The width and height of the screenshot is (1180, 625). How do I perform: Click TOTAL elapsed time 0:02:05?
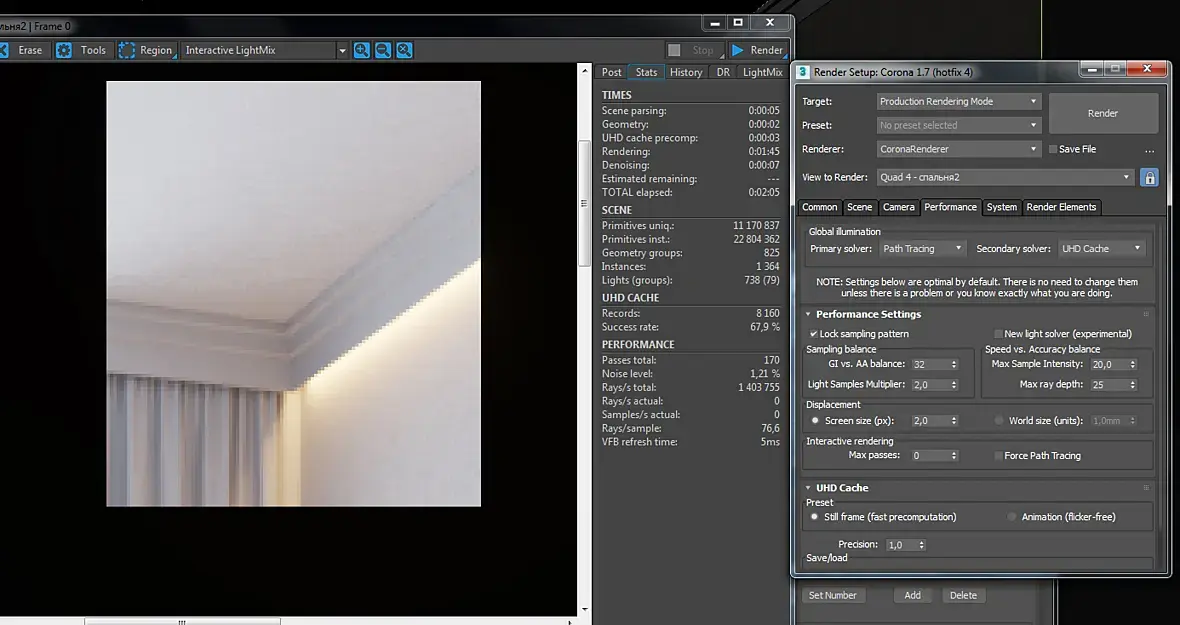point(763,193)
